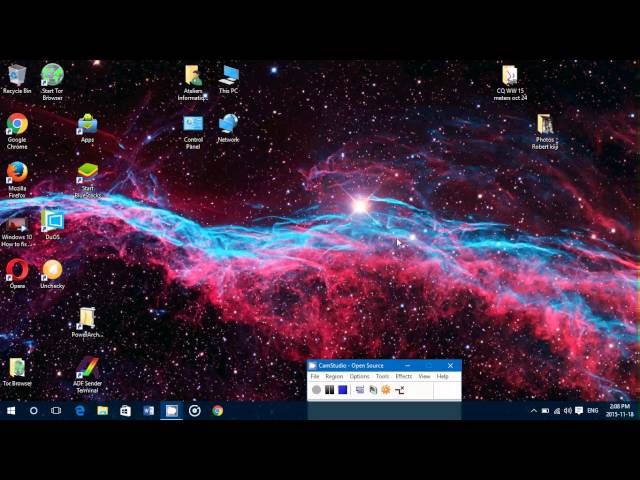Launch Chrome from the taskbar
The image size is (640, 480).
(x=218, y=411)
